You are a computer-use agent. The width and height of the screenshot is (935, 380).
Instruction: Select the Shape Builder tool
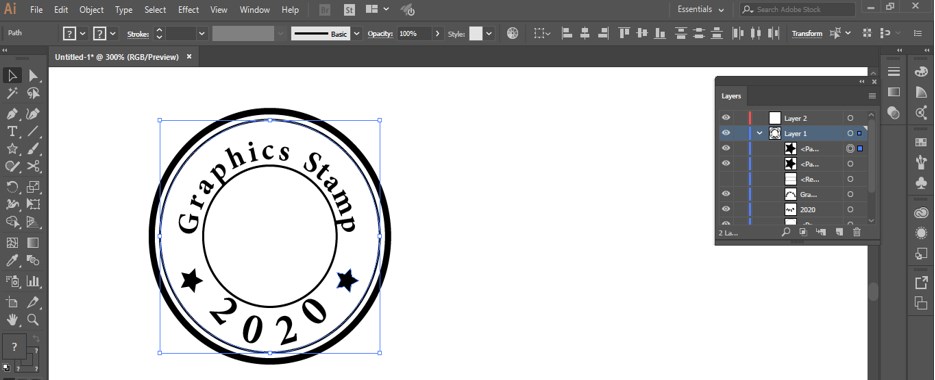[12, 223]
